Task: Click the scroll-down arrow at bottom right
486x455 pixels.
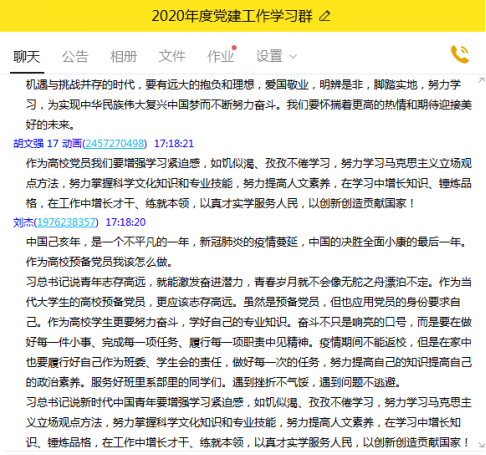Action: [x=481, y=445]
